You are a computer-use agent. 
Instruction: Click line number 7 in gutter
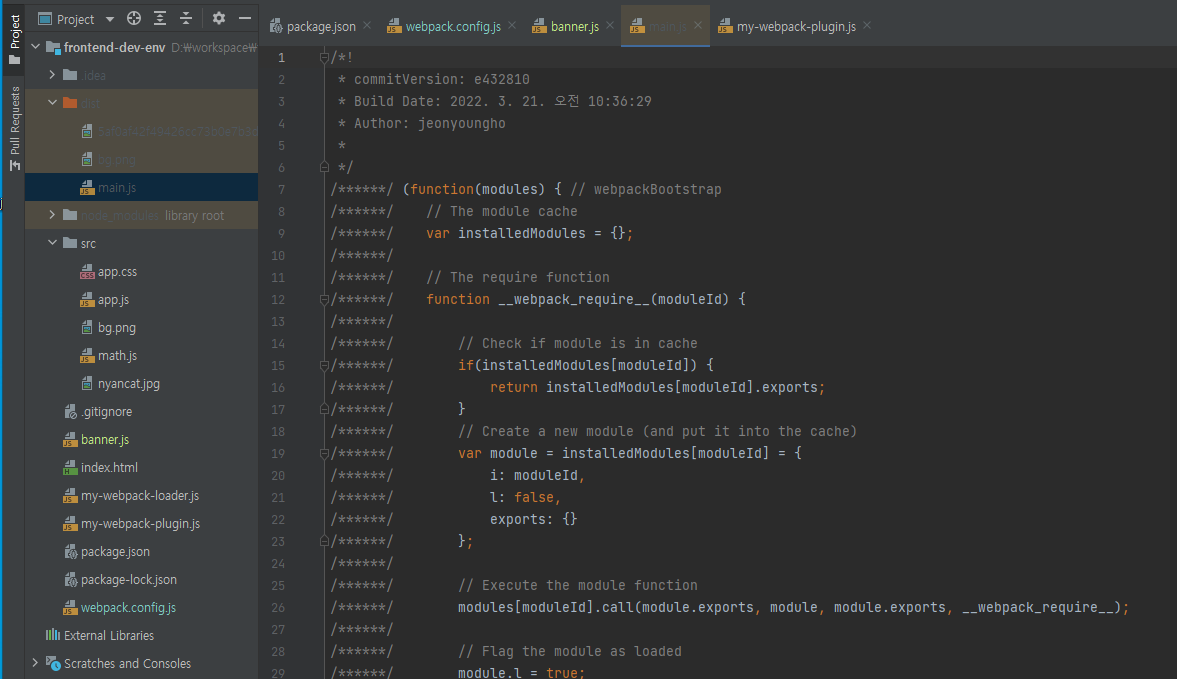281,190
